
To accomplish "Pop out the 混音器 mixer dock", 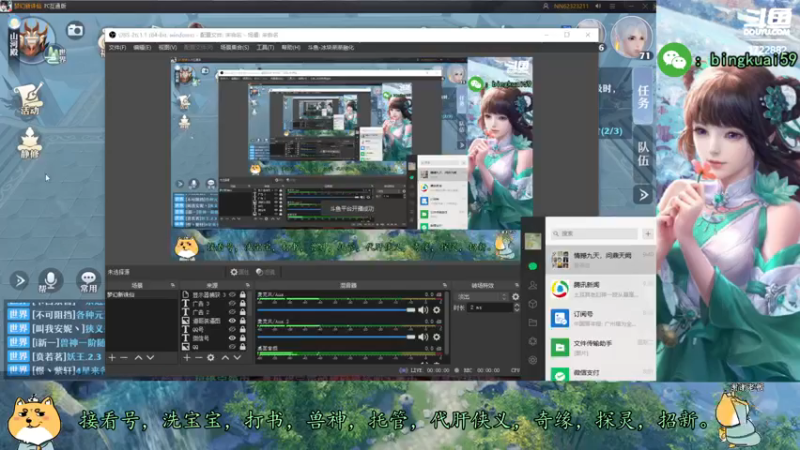I will 445,285.
